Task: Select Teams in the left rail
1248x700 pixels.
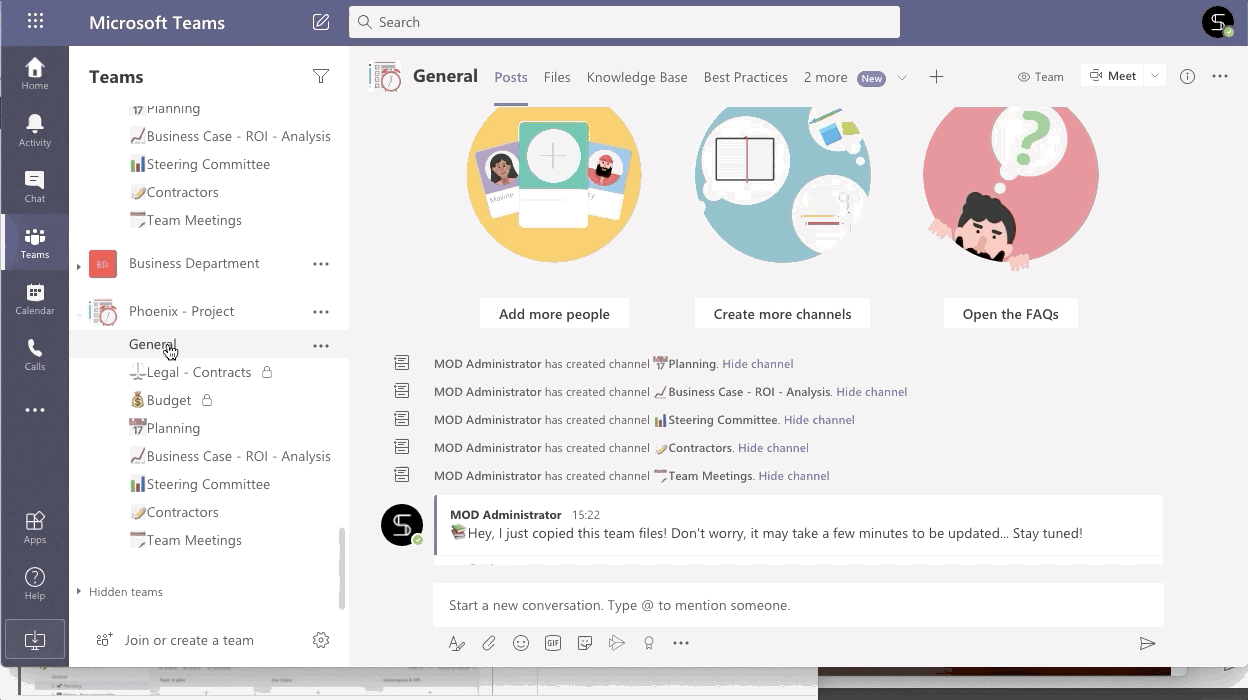Action: tap(35, 241)
